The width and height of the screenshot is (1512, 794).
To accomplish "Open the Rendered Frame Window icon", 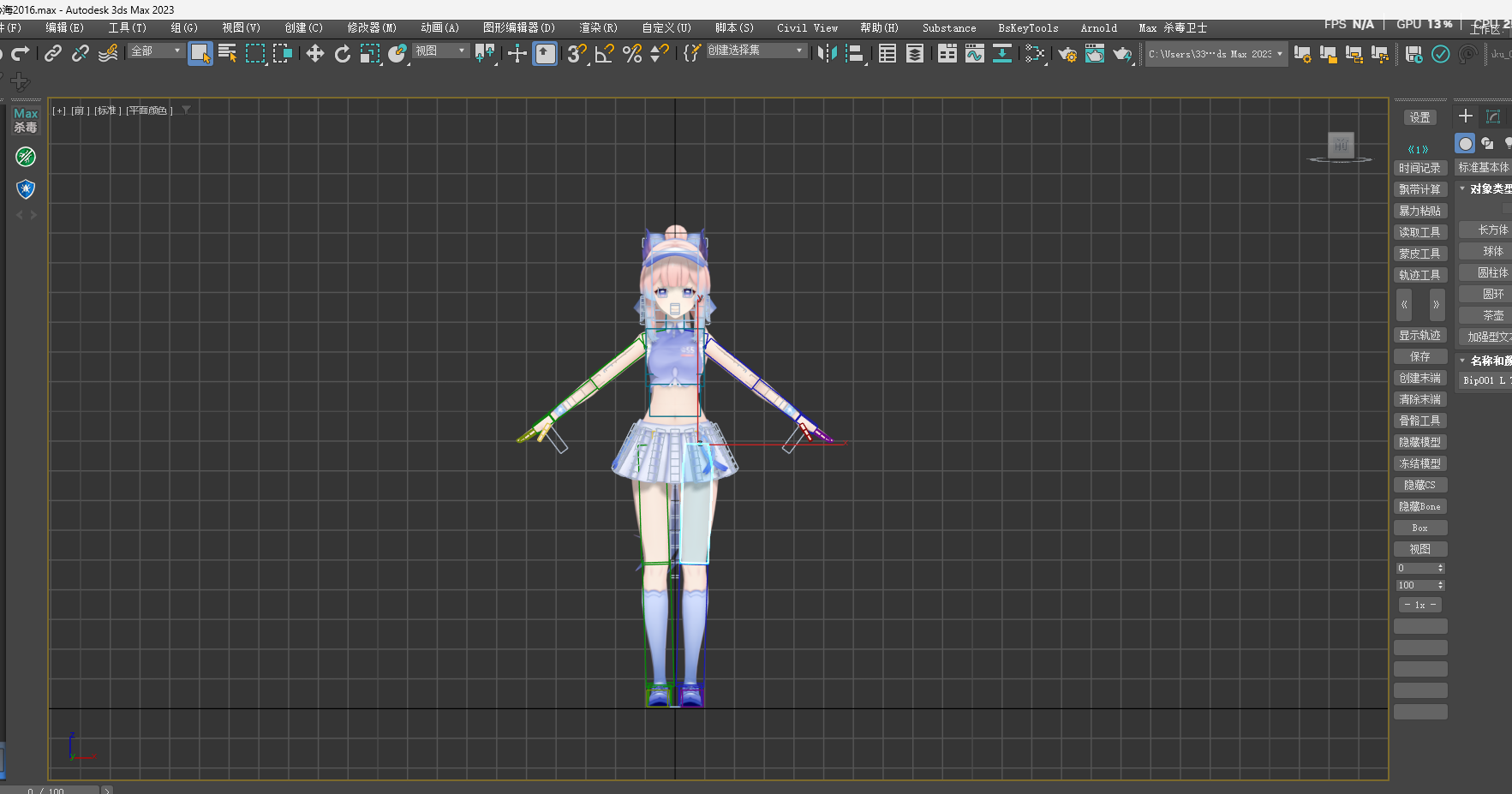I will 1095,54.
